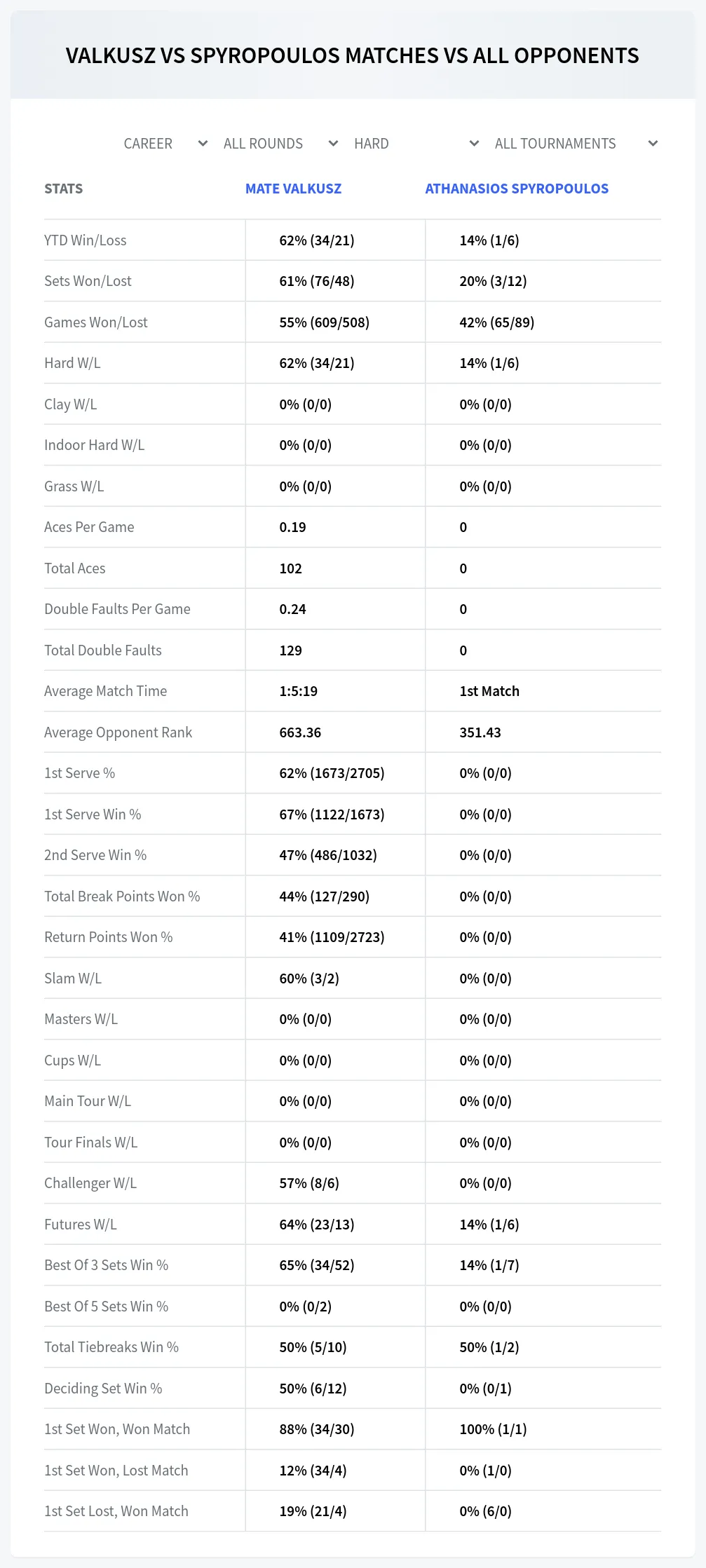Click the page title heading text
This screenshot has width=706, height=1568.
353,55
